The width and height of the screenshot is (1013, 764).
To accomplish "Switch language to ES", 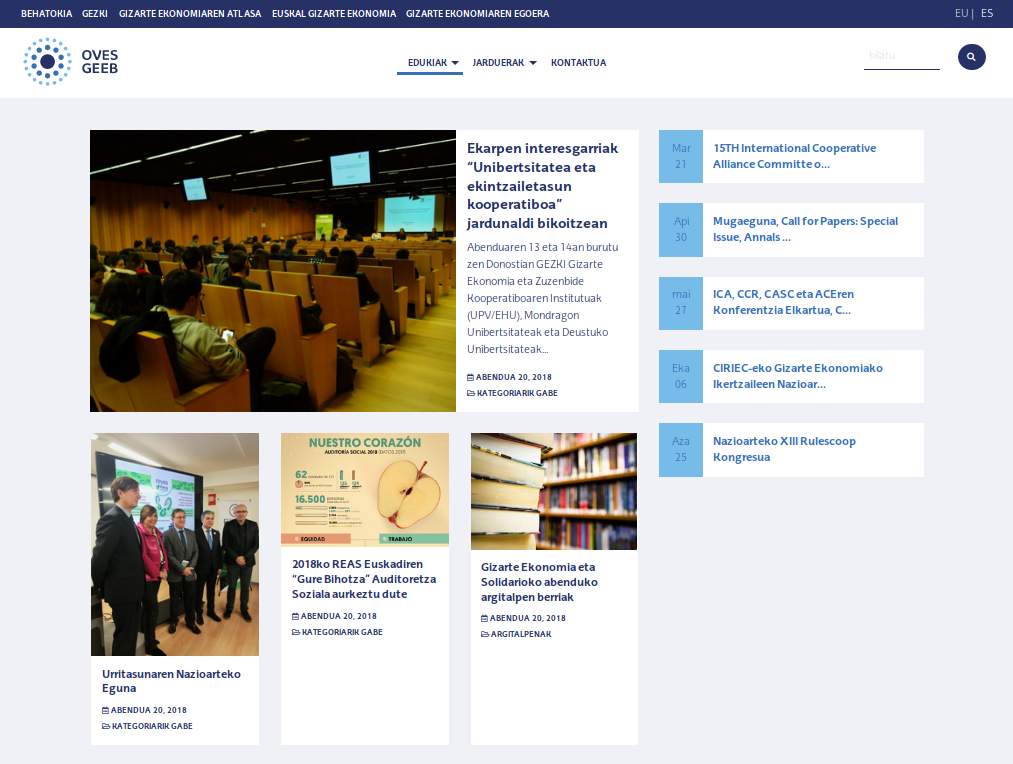I will click(987, 14).
